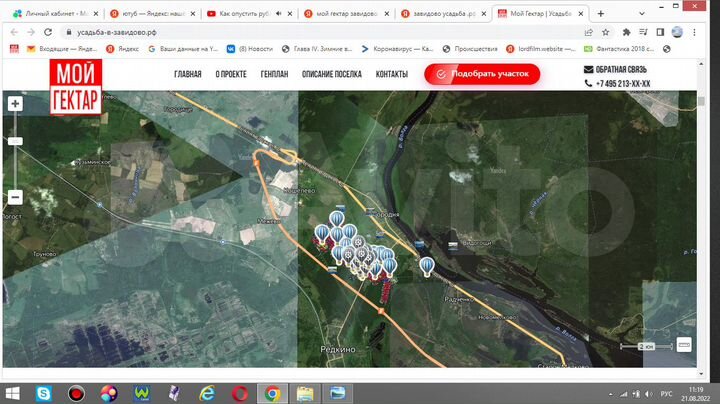720x404 pixels.
Task: Share this page via address bar icon
Action: [x=588, y=32]
